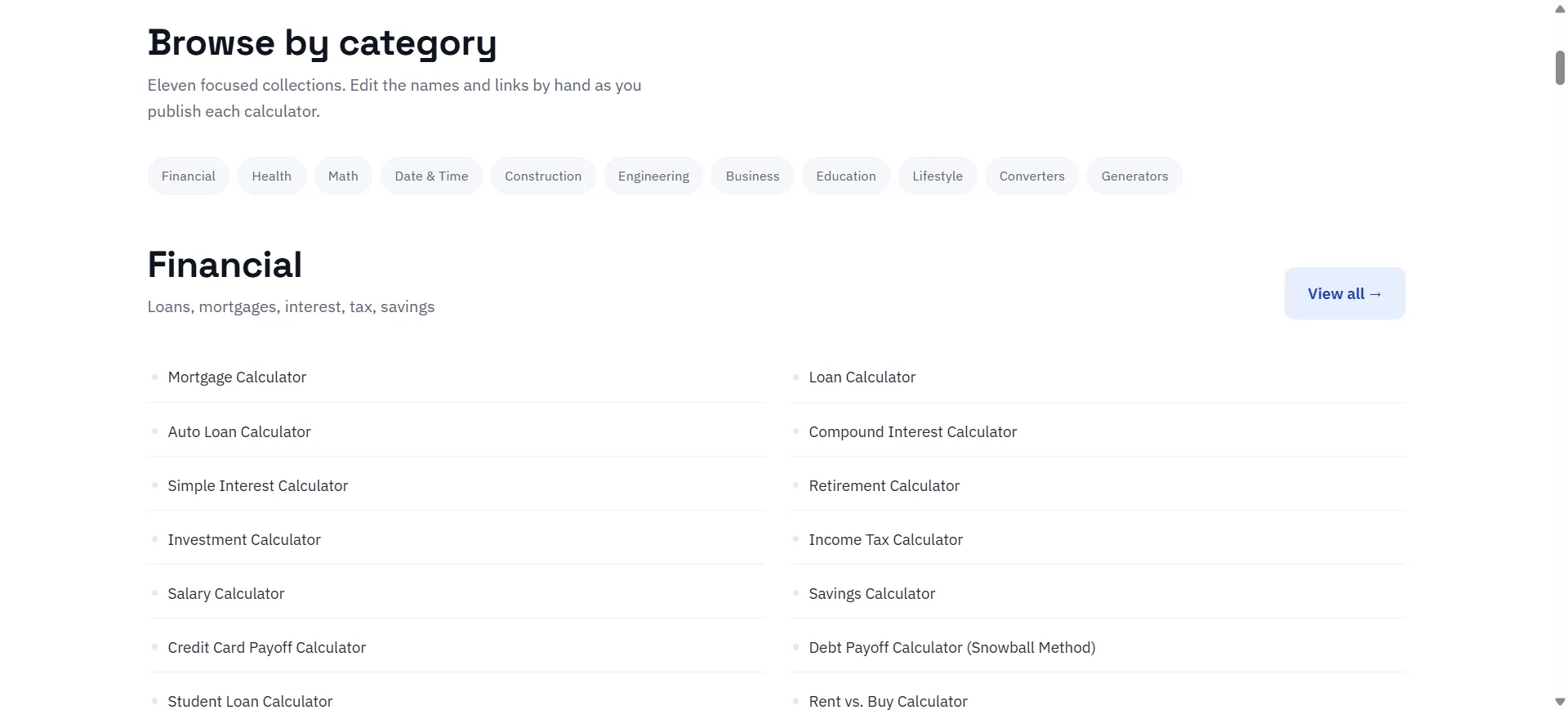
Task: Open the Student Loan Calculator link
Action: pos(250,701)
